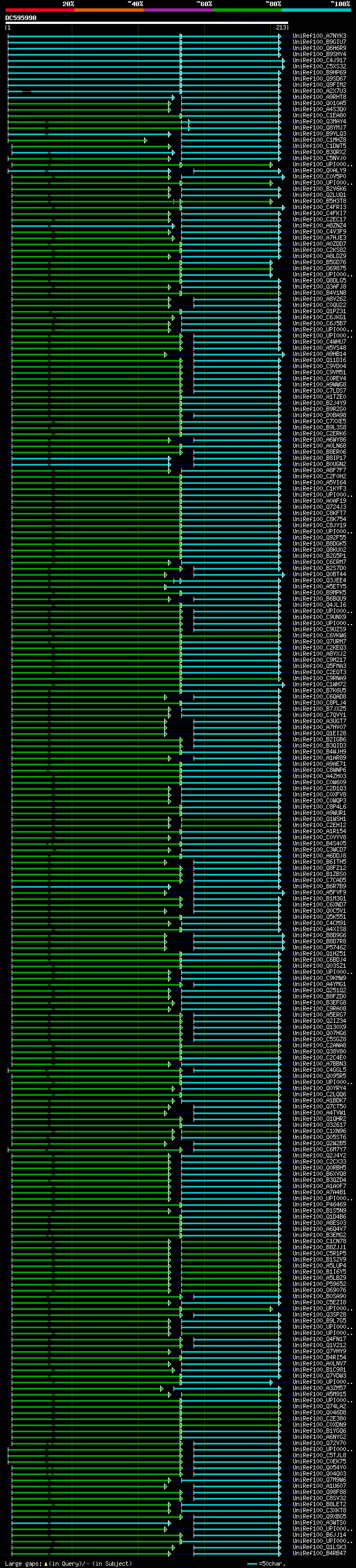Select the UniRef100_A8V262 label
Screen dimensions: 356x1568
click(319, 299)
